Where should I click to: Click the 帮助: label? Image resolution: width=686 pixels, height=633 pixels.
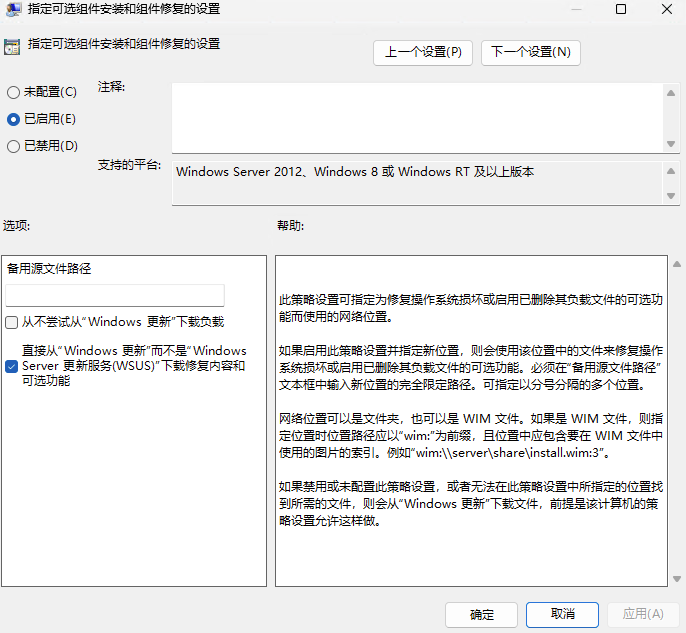(290, 226)
